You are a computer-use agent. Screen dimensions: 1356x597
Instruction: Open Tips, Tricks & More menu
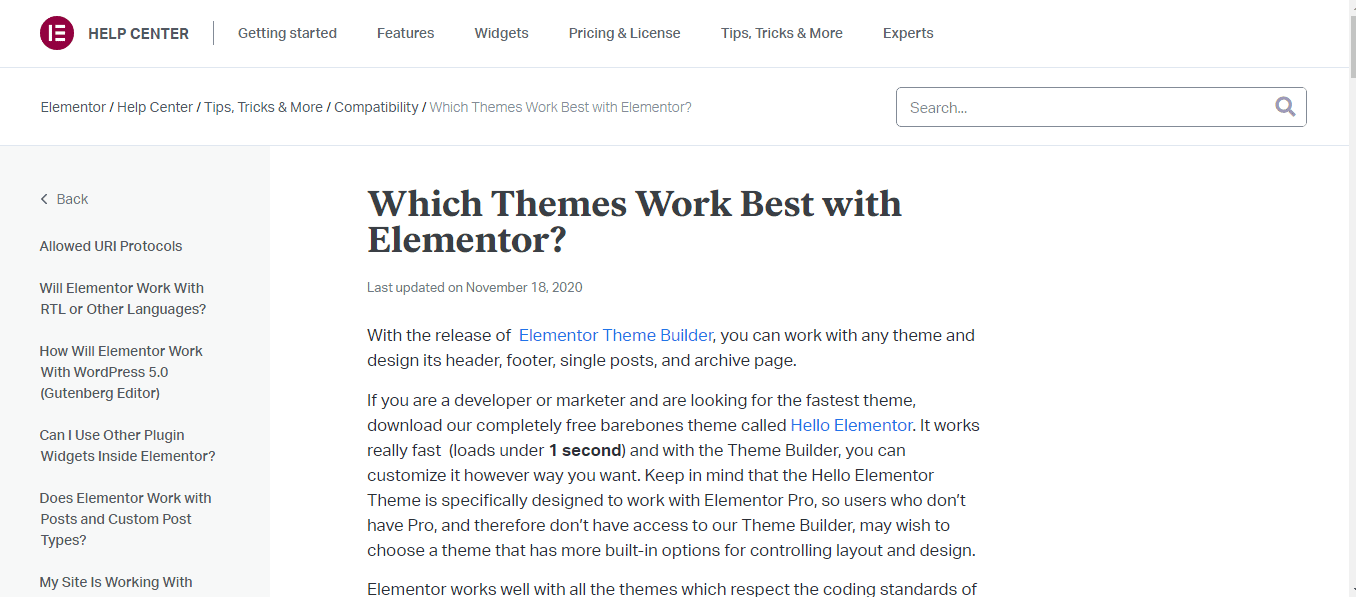[x=781, y=33]
